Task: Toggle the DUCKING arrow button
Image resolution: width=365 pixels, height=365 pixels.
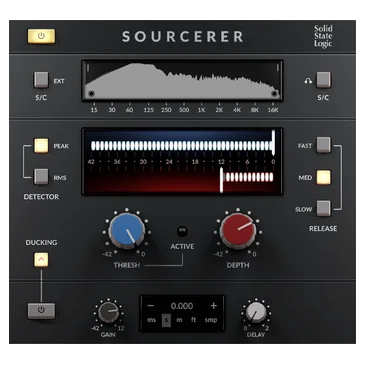Action: point(41,260)
